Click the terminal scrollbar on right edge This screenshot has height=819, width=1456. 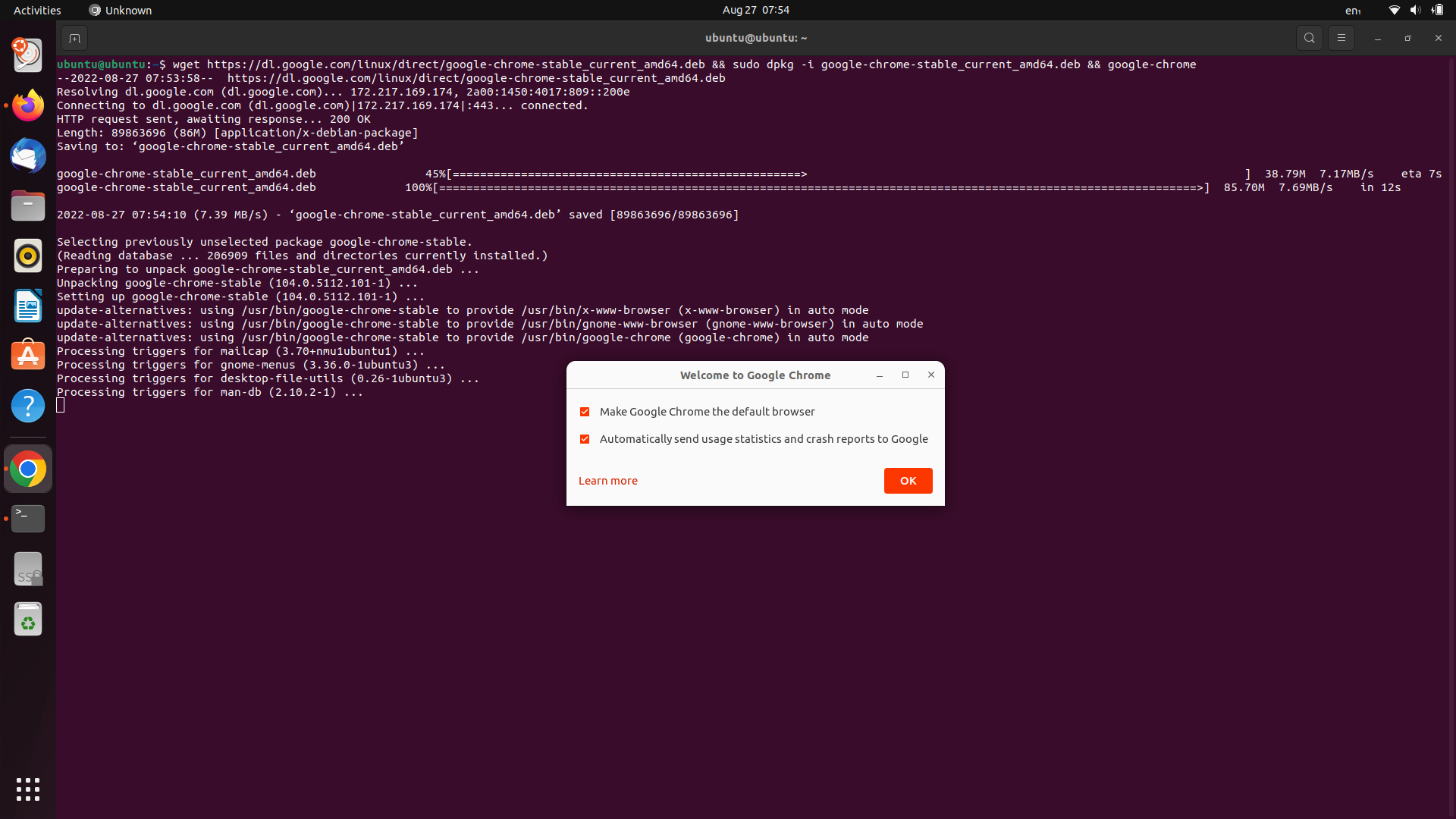pyautogui.click(x=1451, y=437)
